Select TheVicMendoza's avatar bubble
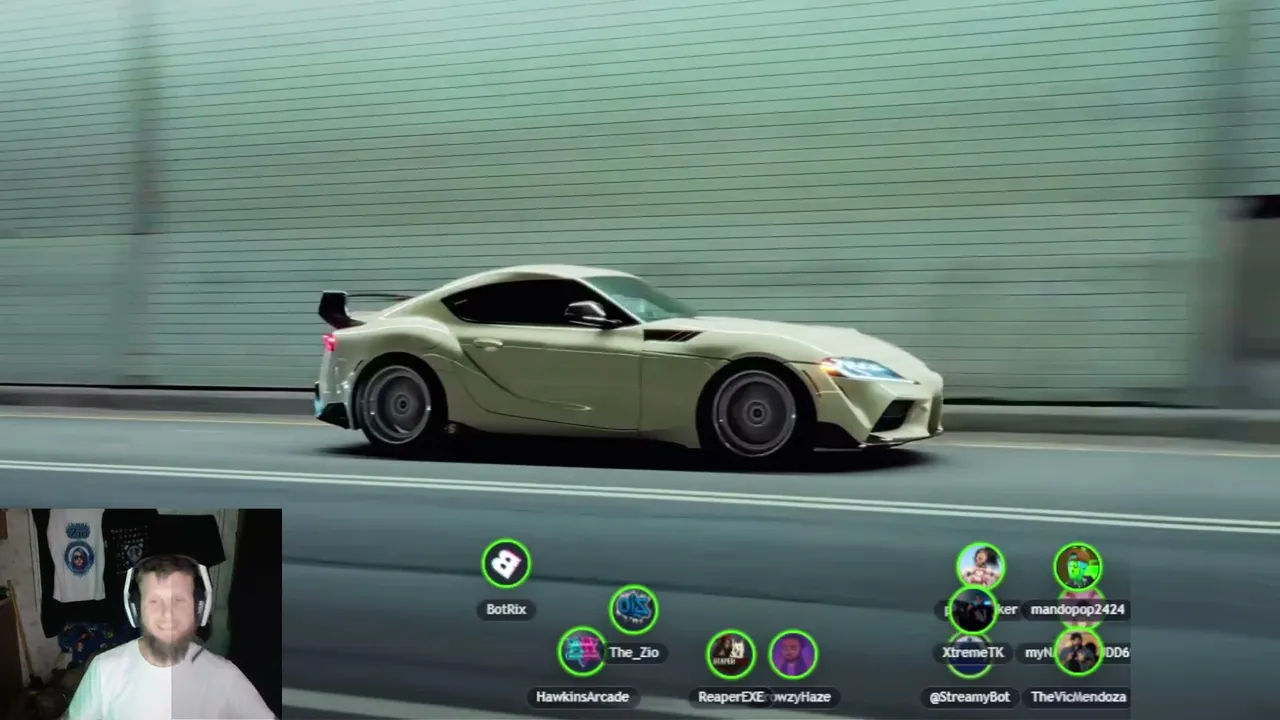Screen dimensions: 1280x720 tap(1078, 652)
